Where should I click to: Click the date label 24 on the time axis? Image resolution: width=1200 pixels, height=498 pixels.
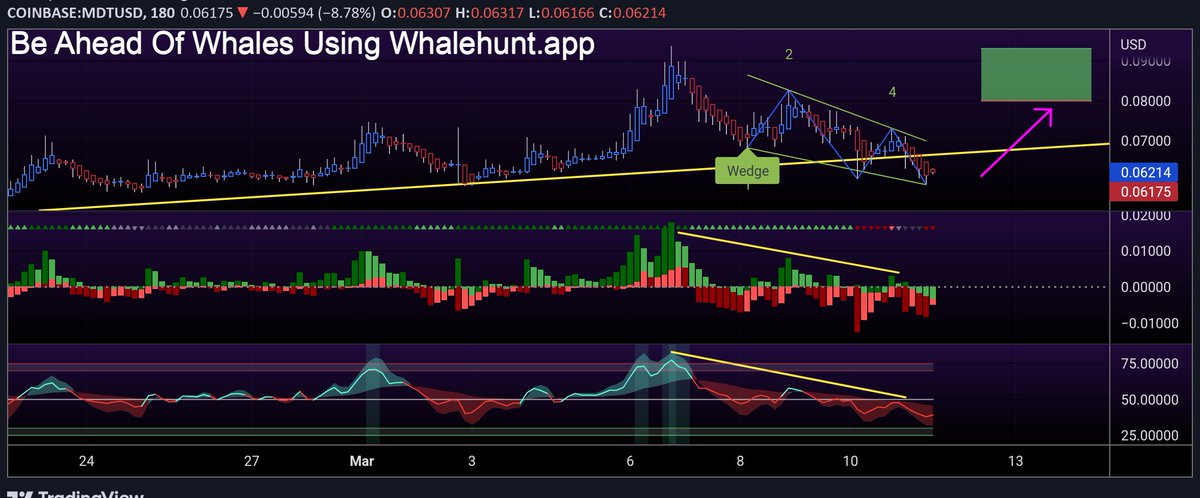[x=86, y=462]
